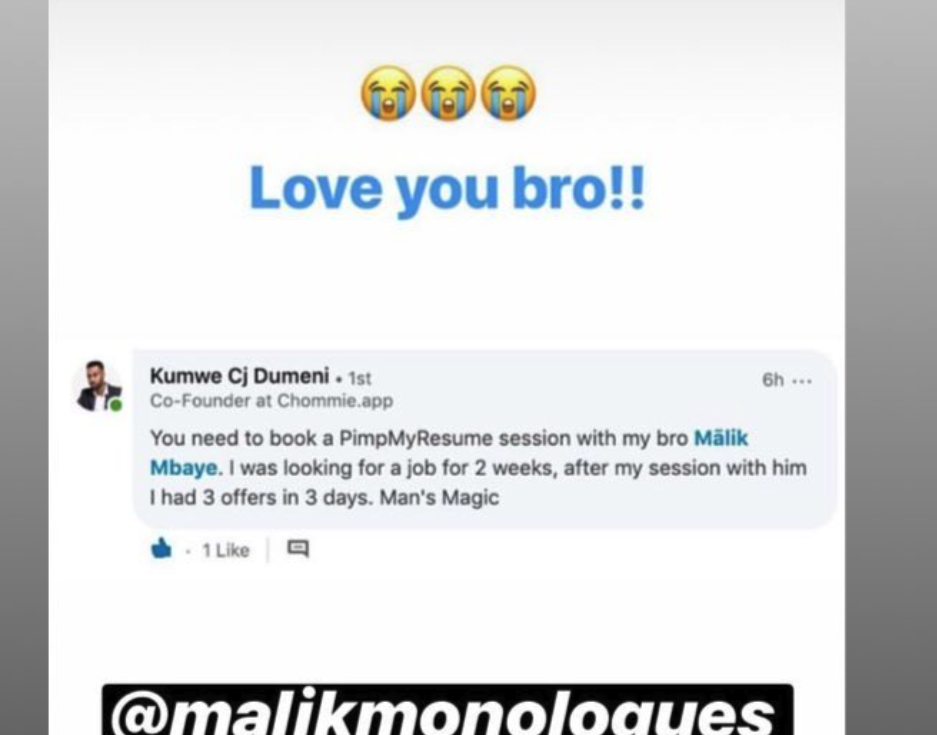Viewport: 937px width, 735px height.
Task: Click the 1st connection degree badge
Action: [x=360, y=378]
